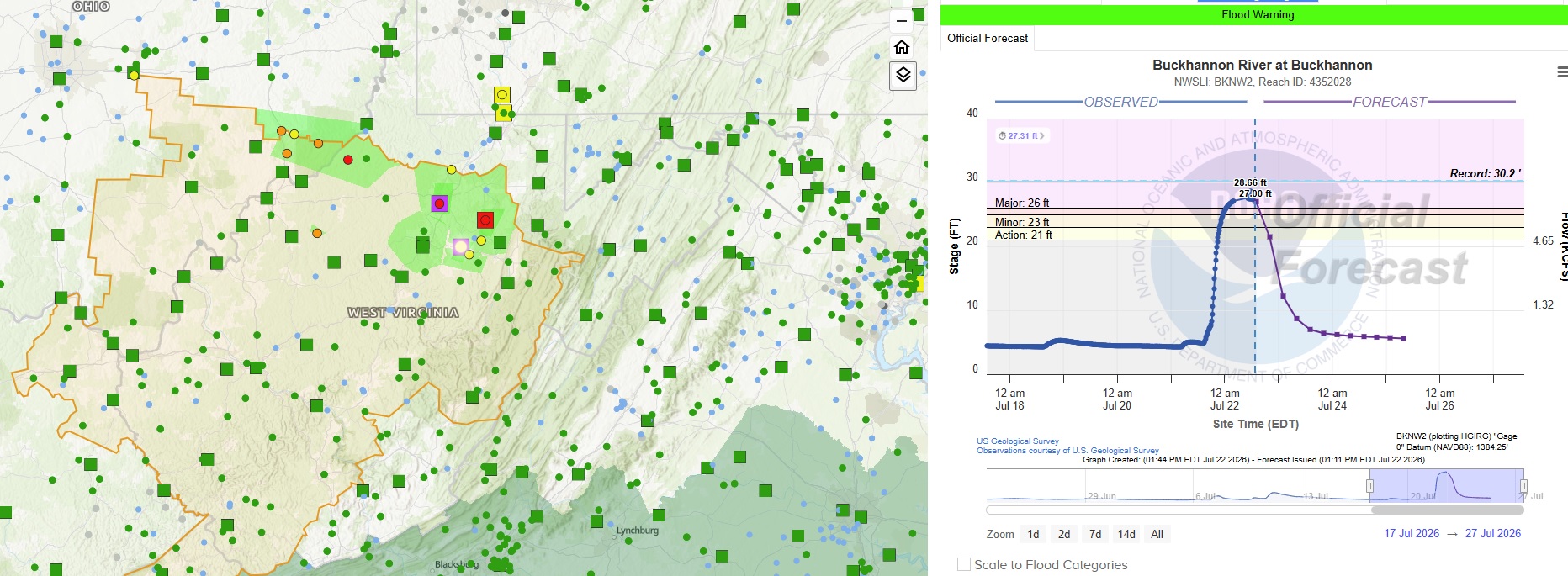Select the purple square gauge marker
Image resolution: width=1568 pixels, height=576 pixels.
coord(439,203)
